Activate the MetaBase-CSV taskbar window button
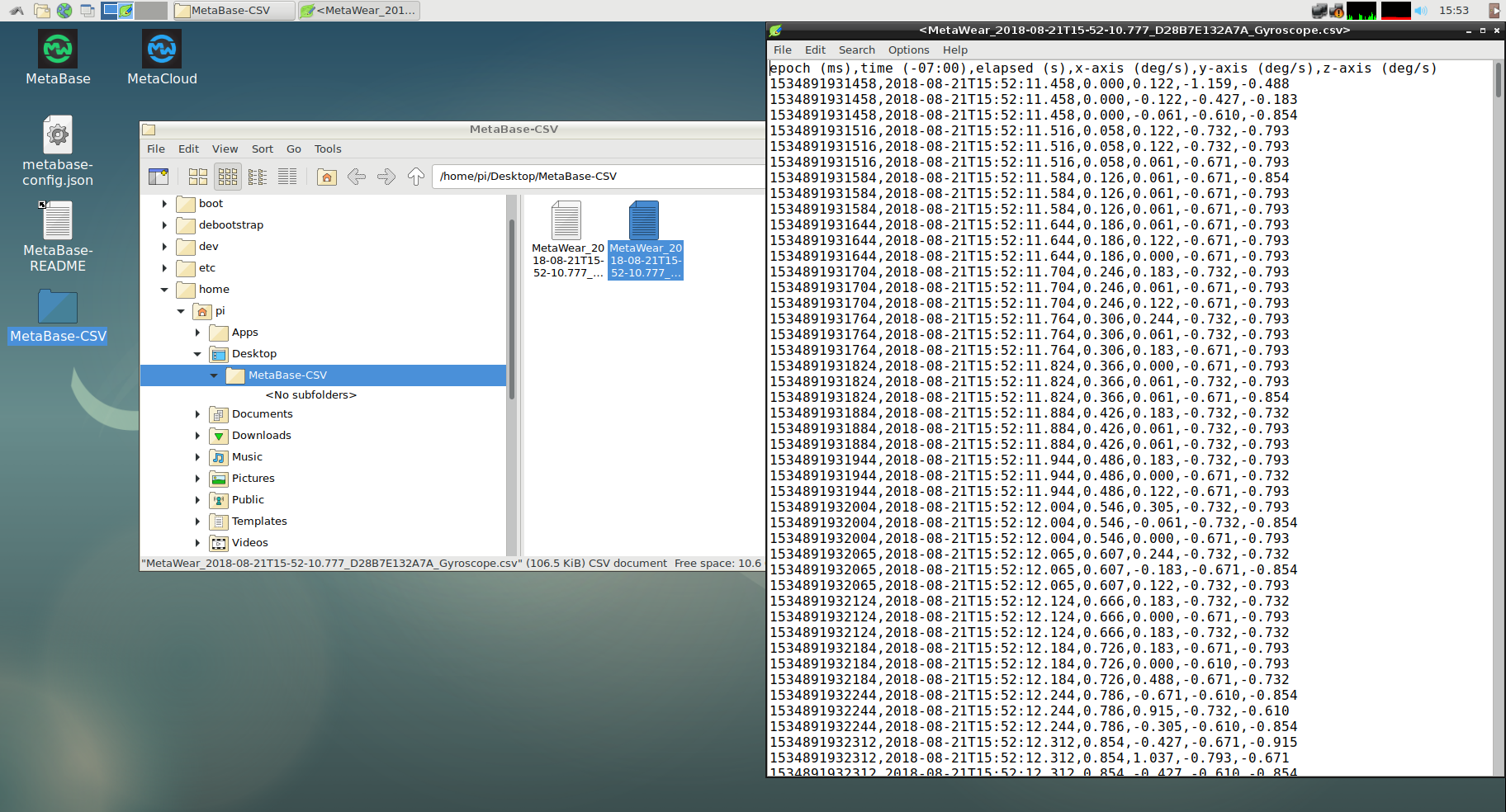 pyautogui.click(x=234, y=11)
